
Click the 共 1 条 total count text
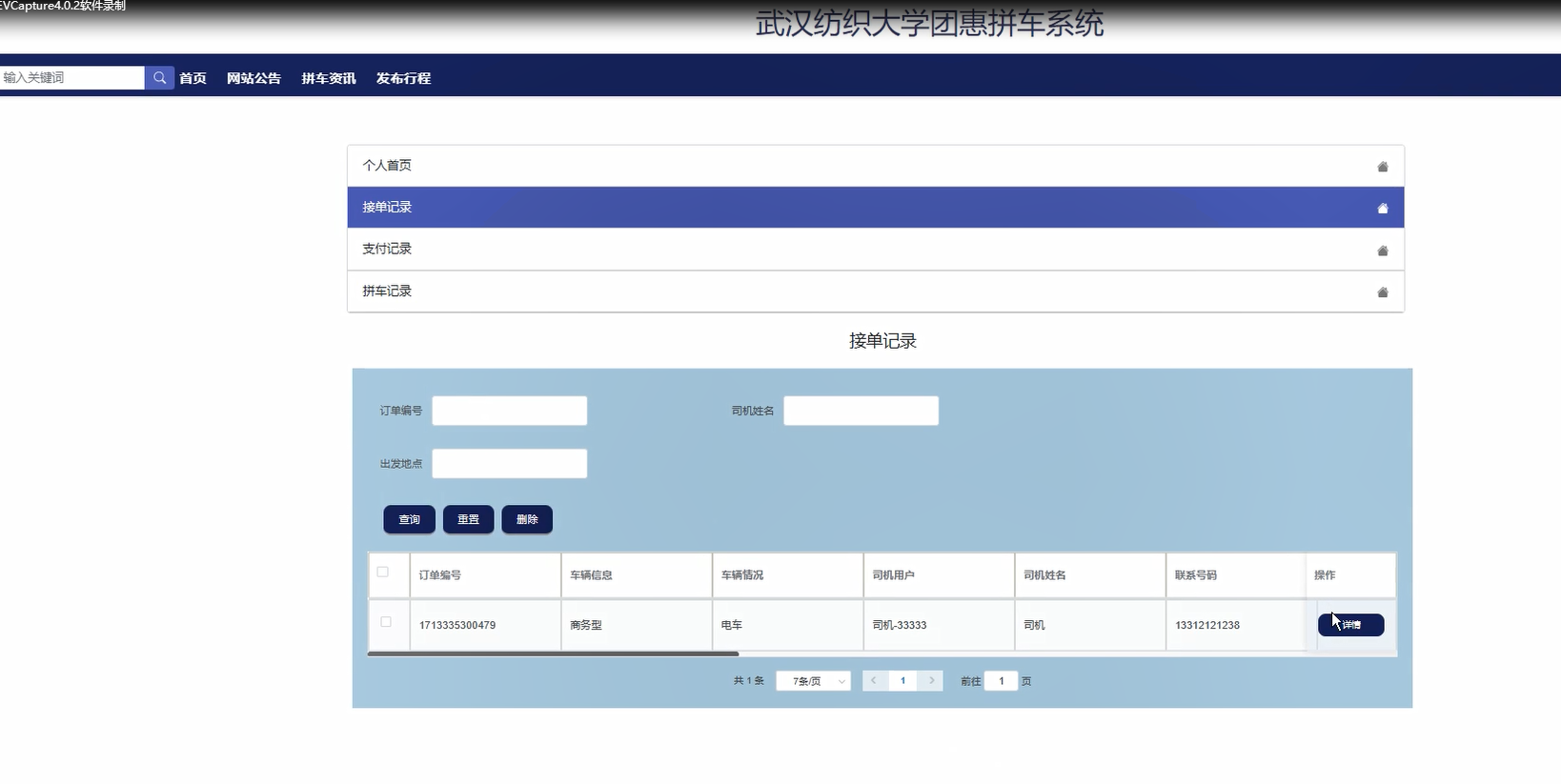pos(749,681)
